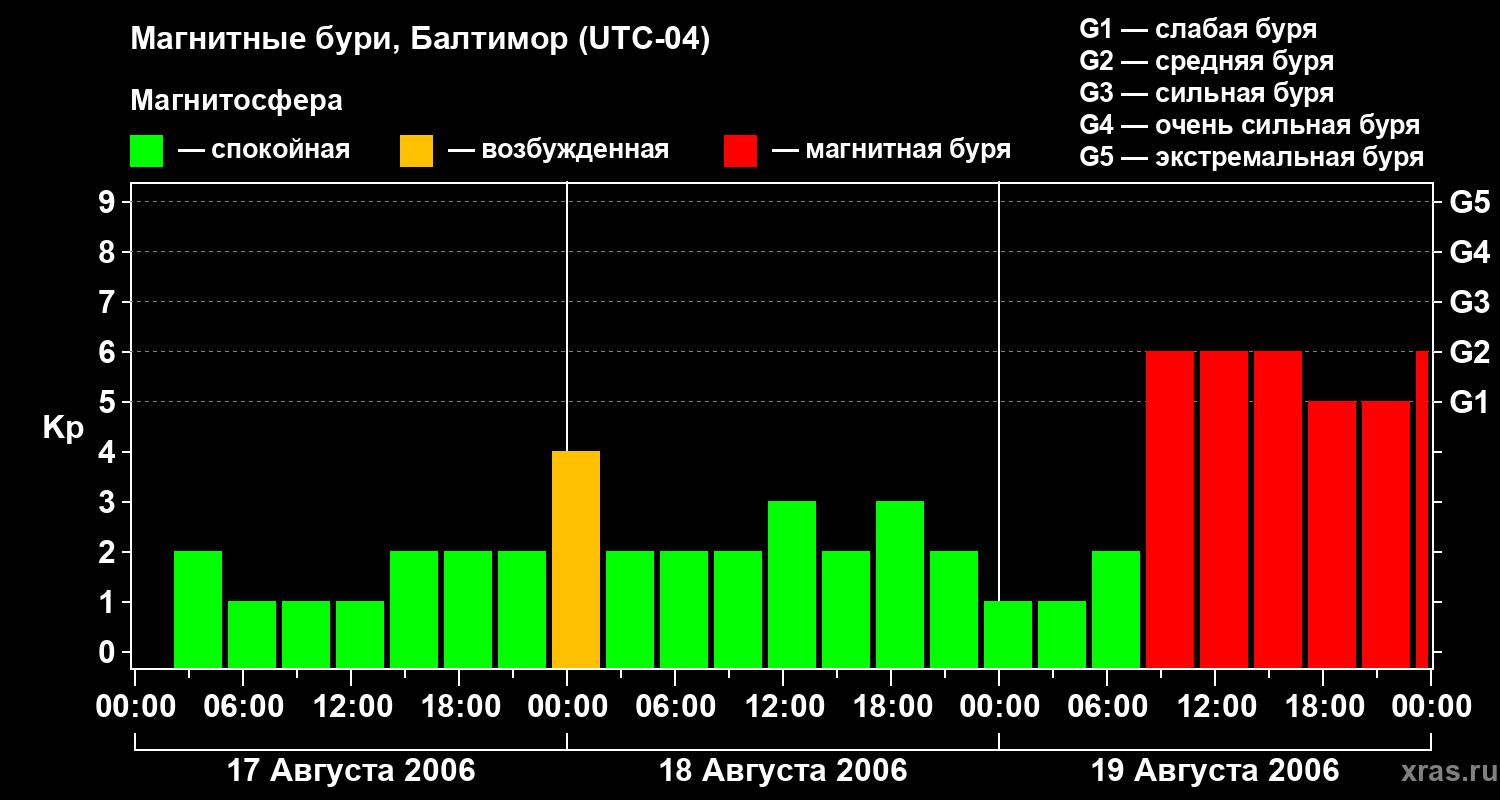Viewport: 1500px width, 800px height.
Task: Click the '00:00' label at the axis start
Action: [x=135, y=707]
